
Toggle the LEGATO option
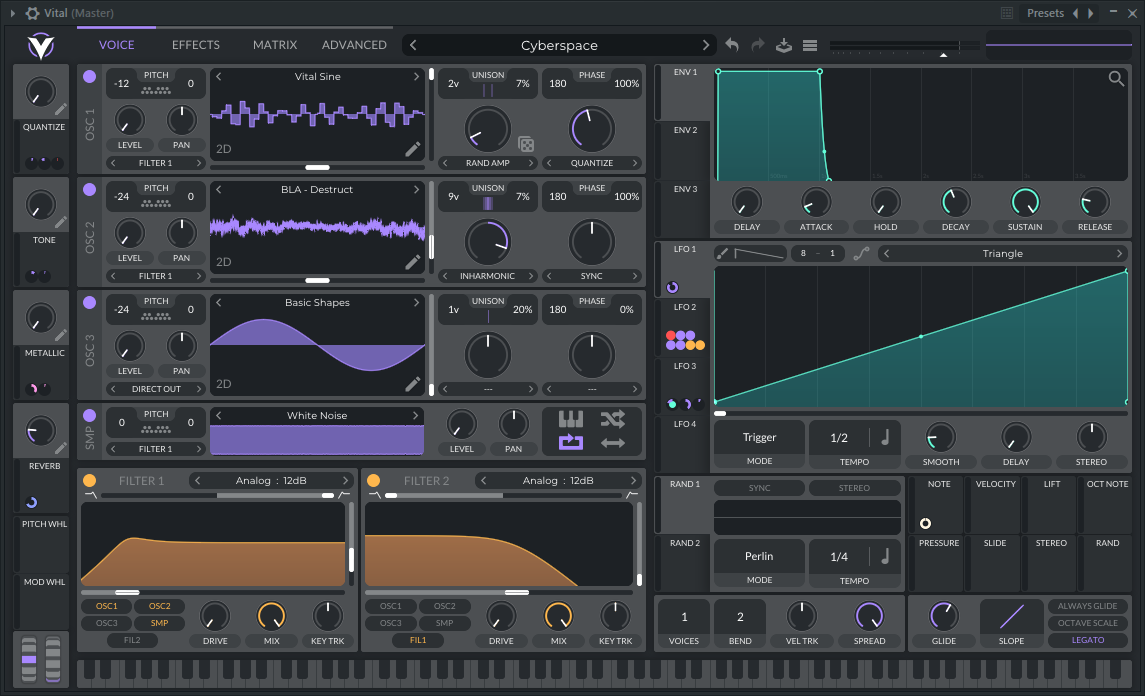1088,640
